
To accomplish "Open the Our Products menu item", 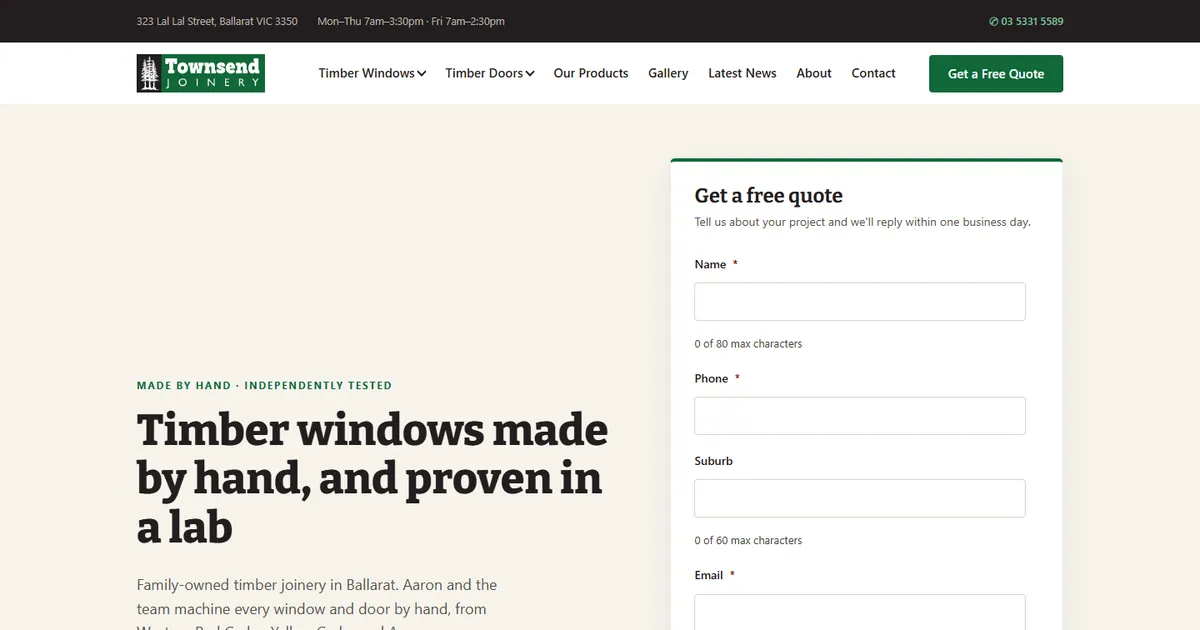I will (x=591, y=73).
